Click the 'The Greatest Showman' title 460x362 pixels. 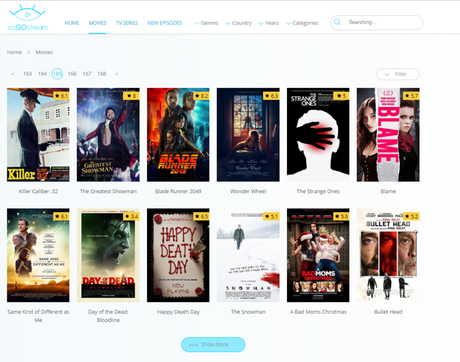(108, 191)
